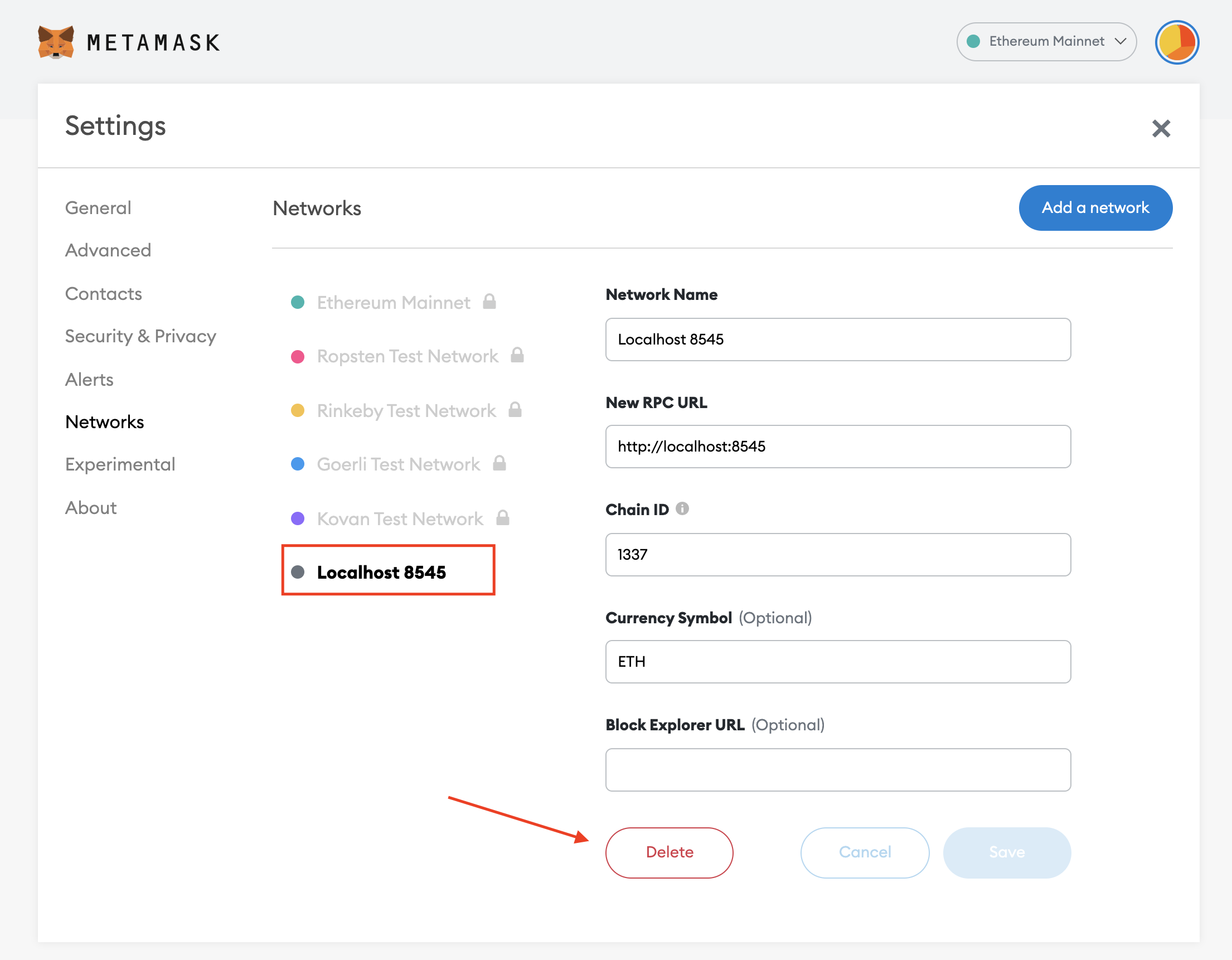1232x960 pixels.
Task: Delete the Localhost 8545 network
Action: [669, 852]
